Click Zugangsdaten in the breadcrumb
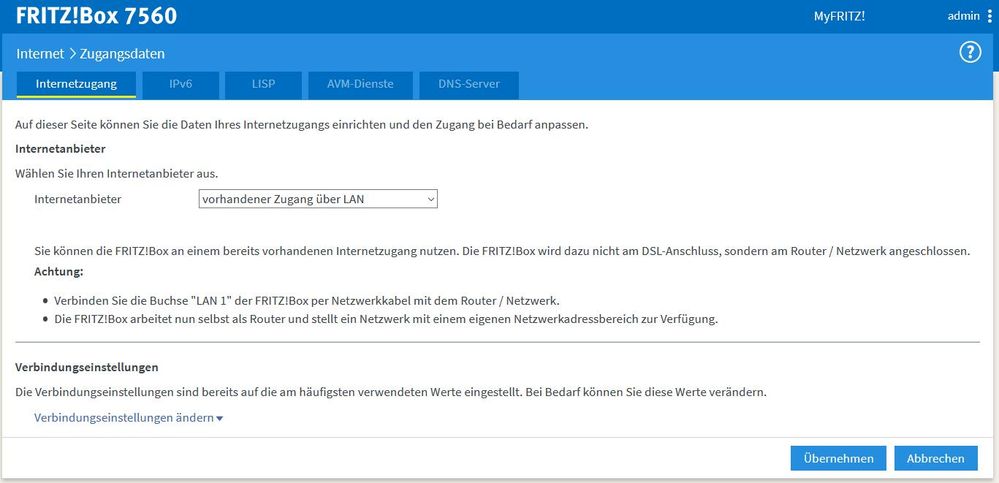Screen dimensions: 999x483 pyautogui.click(x=122, y=54)
